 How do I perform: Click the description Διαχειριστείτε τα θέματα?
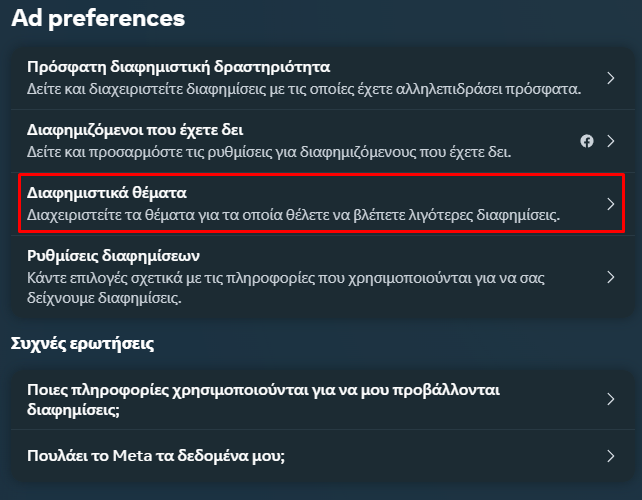293,215
